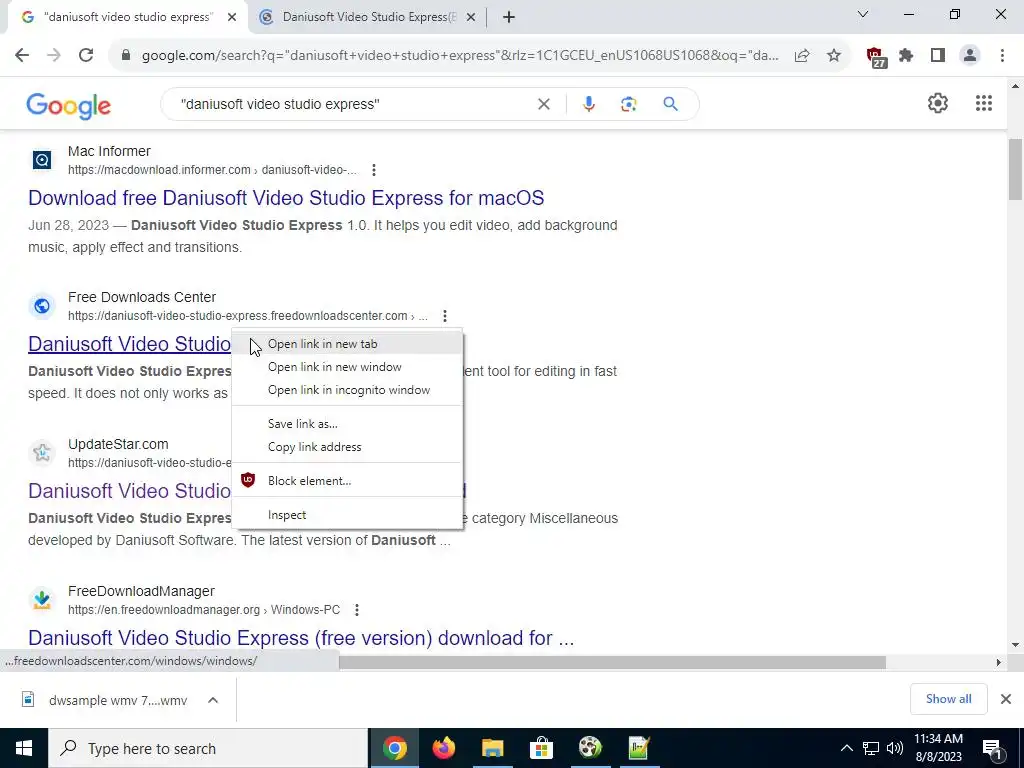
Task: Open Chrome's three-dot menu
Action: pyautogui.click(x=1002, y=56)
